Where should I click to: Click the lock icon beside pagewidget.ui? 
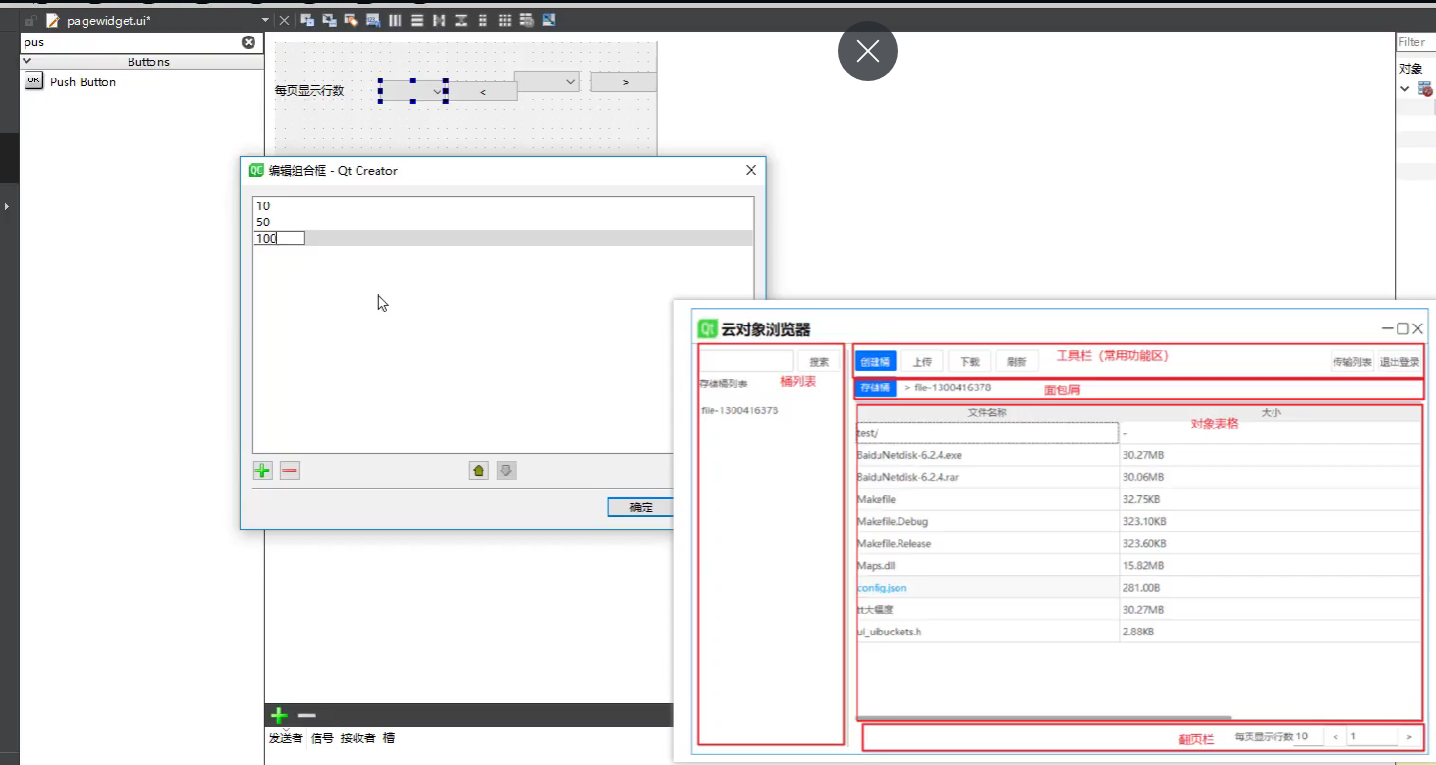coord(31,21)
